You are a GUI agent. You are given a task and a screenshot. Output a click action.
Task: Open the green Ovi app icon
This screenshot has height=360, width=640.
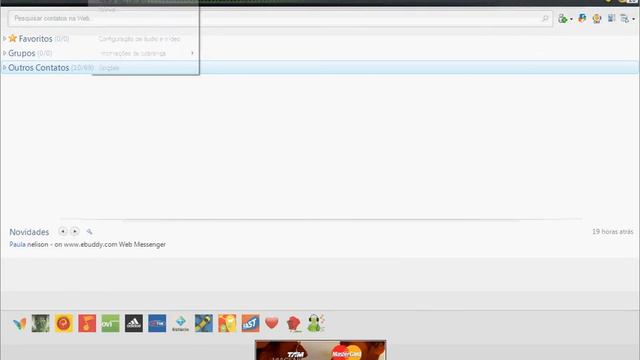(x=110, y=323)
